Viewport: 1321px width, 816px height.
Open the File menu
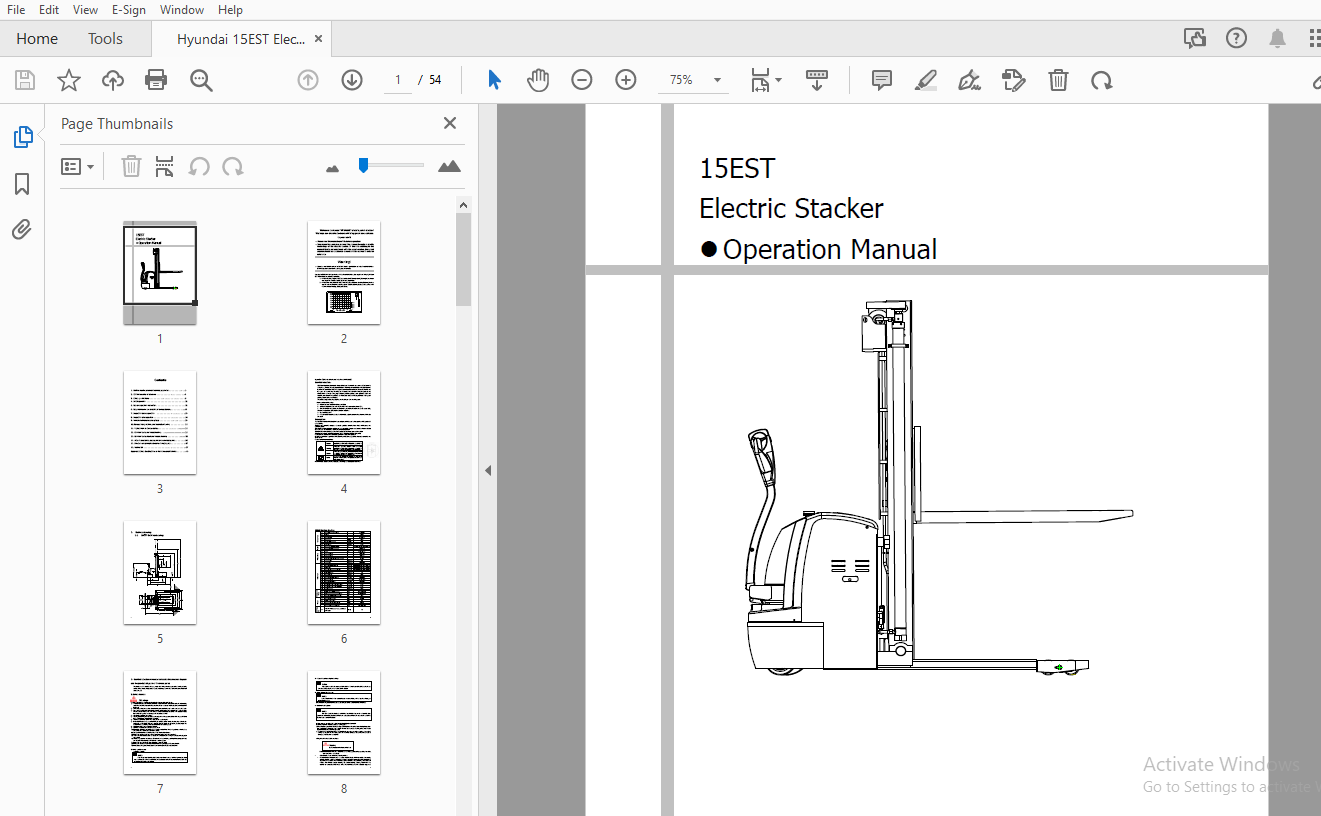click(x=16, y=9)
